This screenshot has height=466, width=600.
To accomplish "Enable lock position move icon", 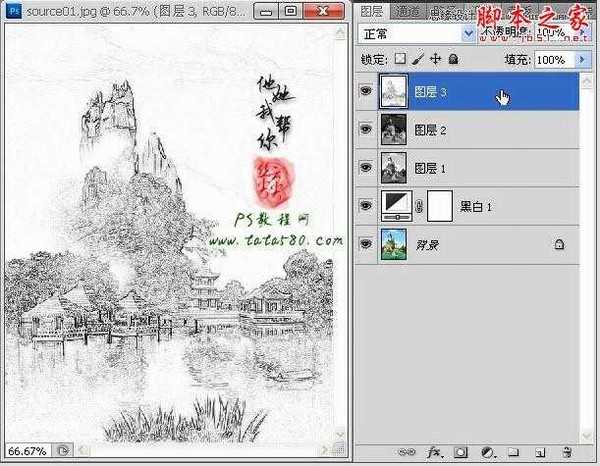I will pos(435,59).
